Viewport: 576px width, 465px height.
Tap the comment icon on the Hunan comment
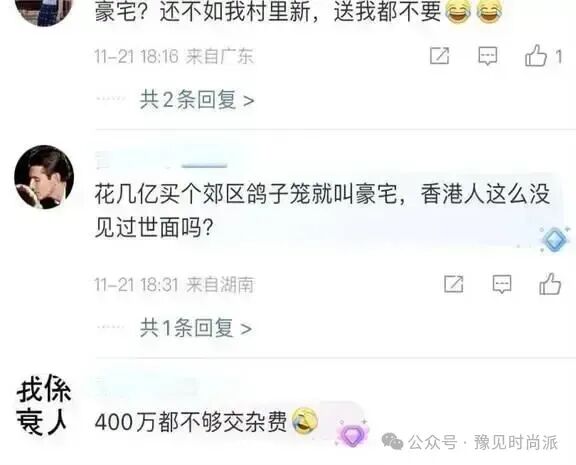tap(502, 284)
